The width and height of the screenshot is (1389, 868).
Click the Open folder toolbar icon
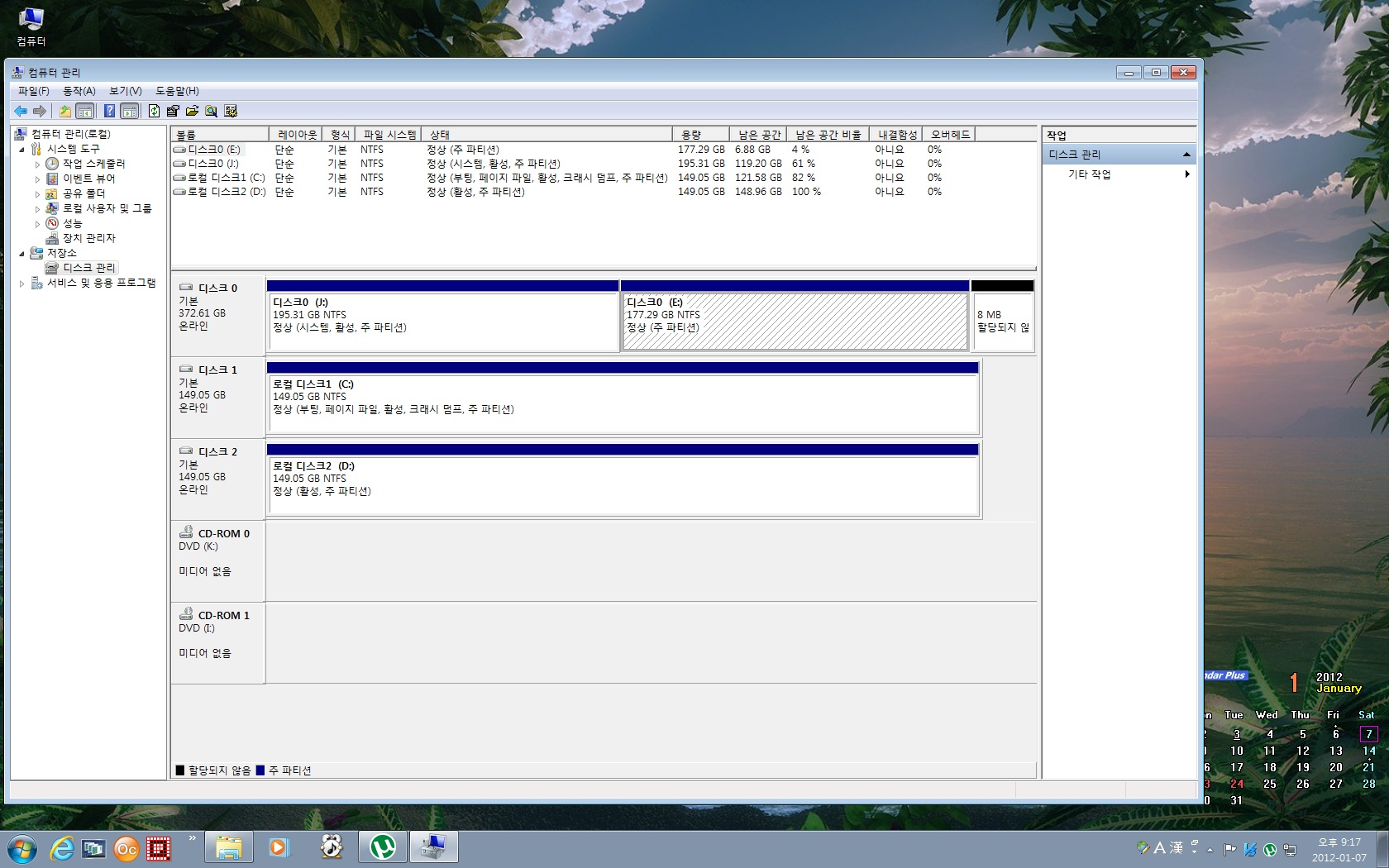192,111
